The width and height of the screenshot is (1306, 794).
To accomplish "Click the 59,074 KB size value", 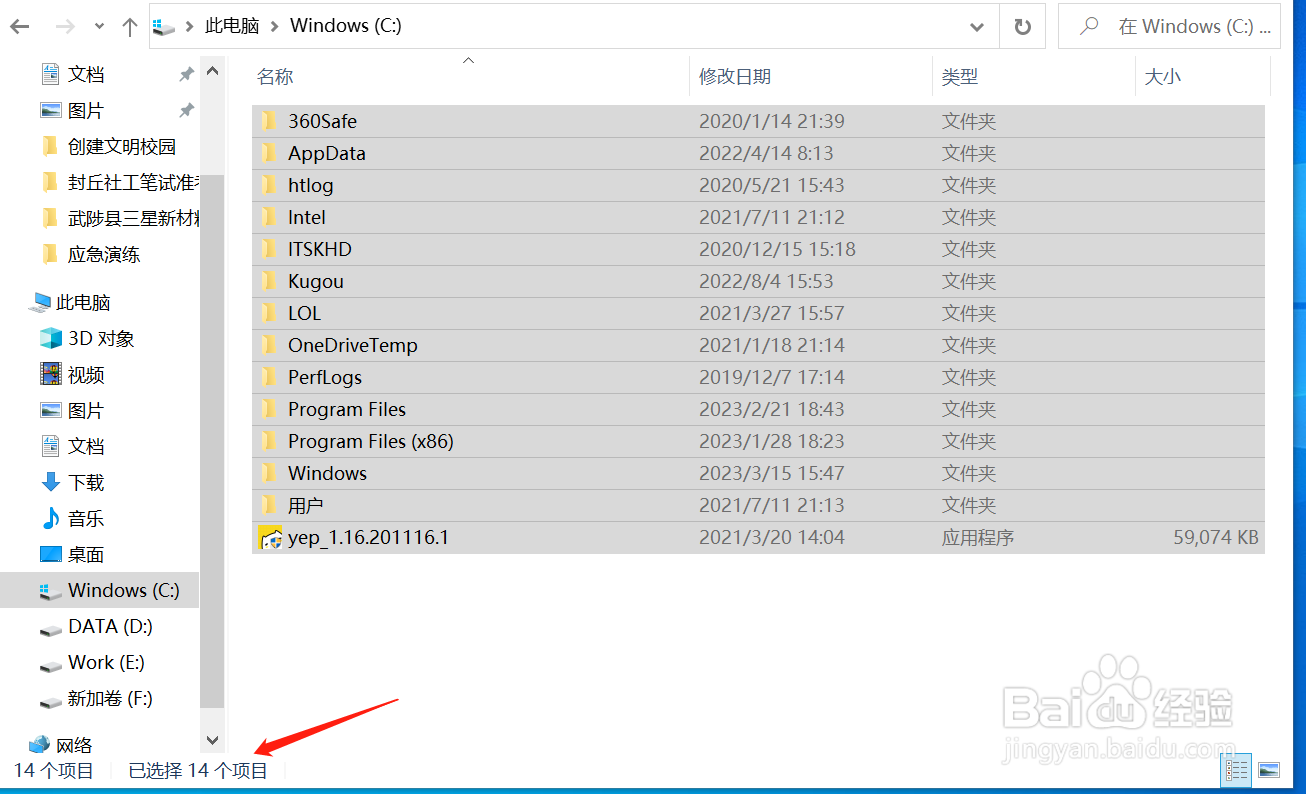I will [1215, 537].
